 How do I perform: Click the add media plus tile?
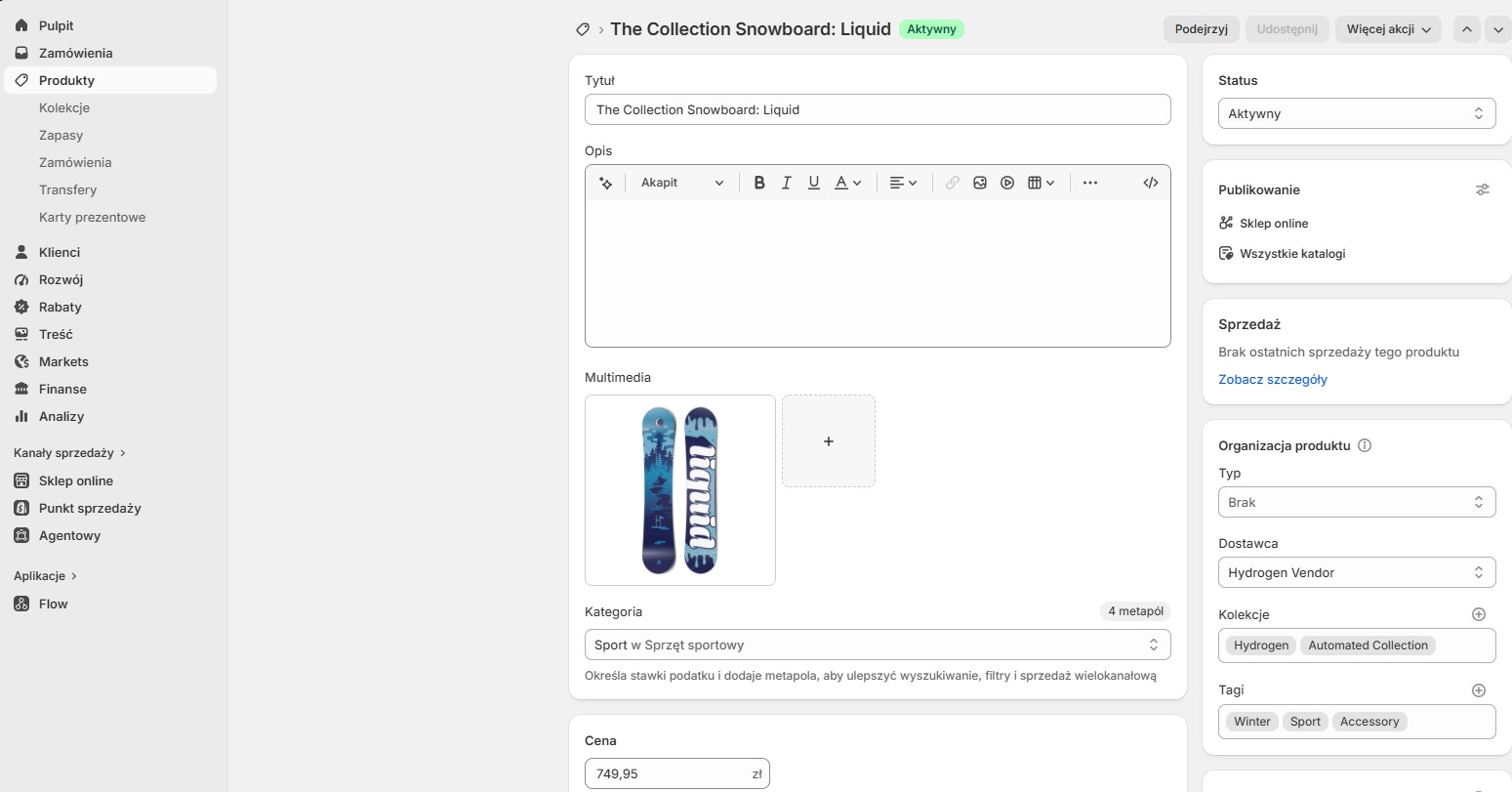click(829, 441)
